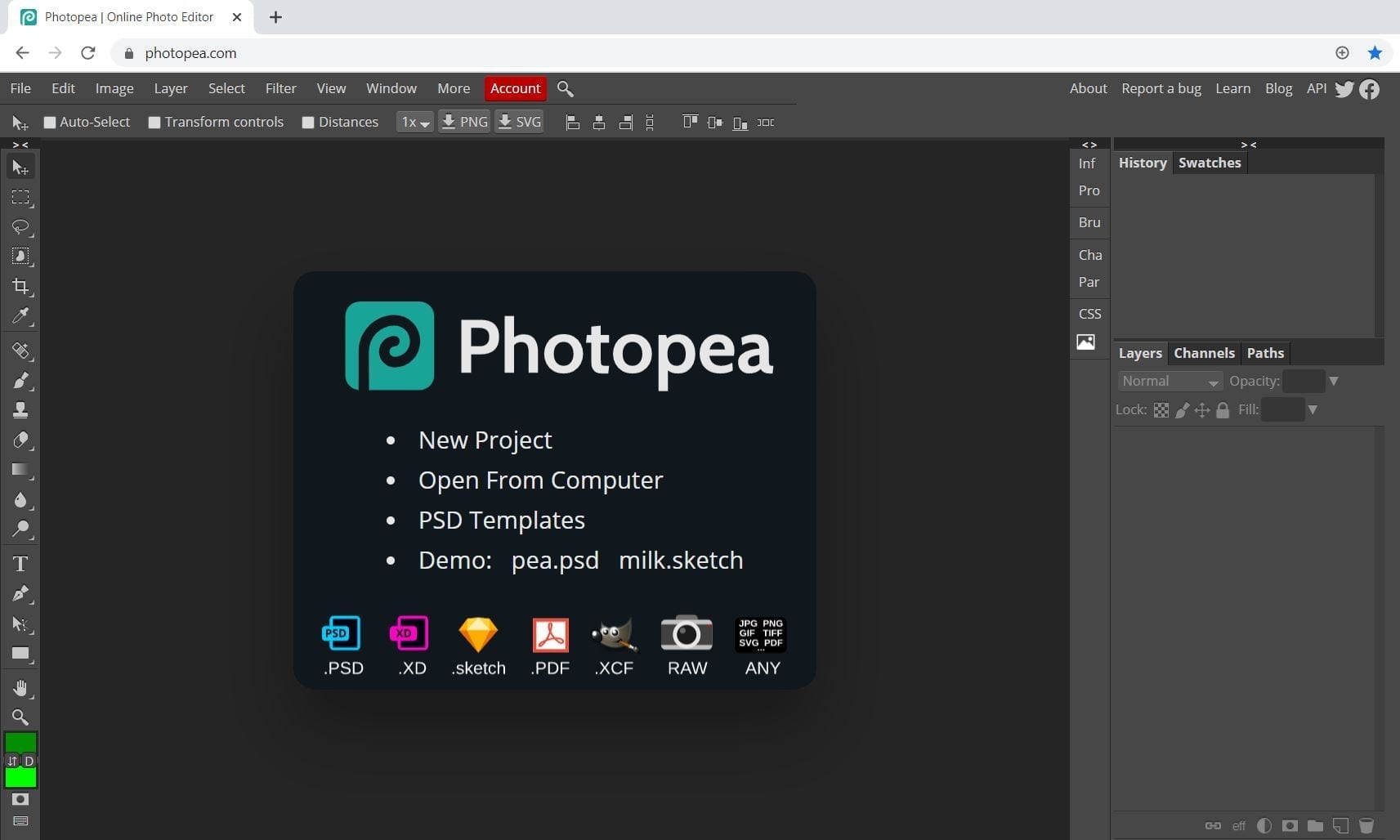Enable the Transform controls checkbox
This screenshot has width=1400, height=840.
click(x=154, y=123)
